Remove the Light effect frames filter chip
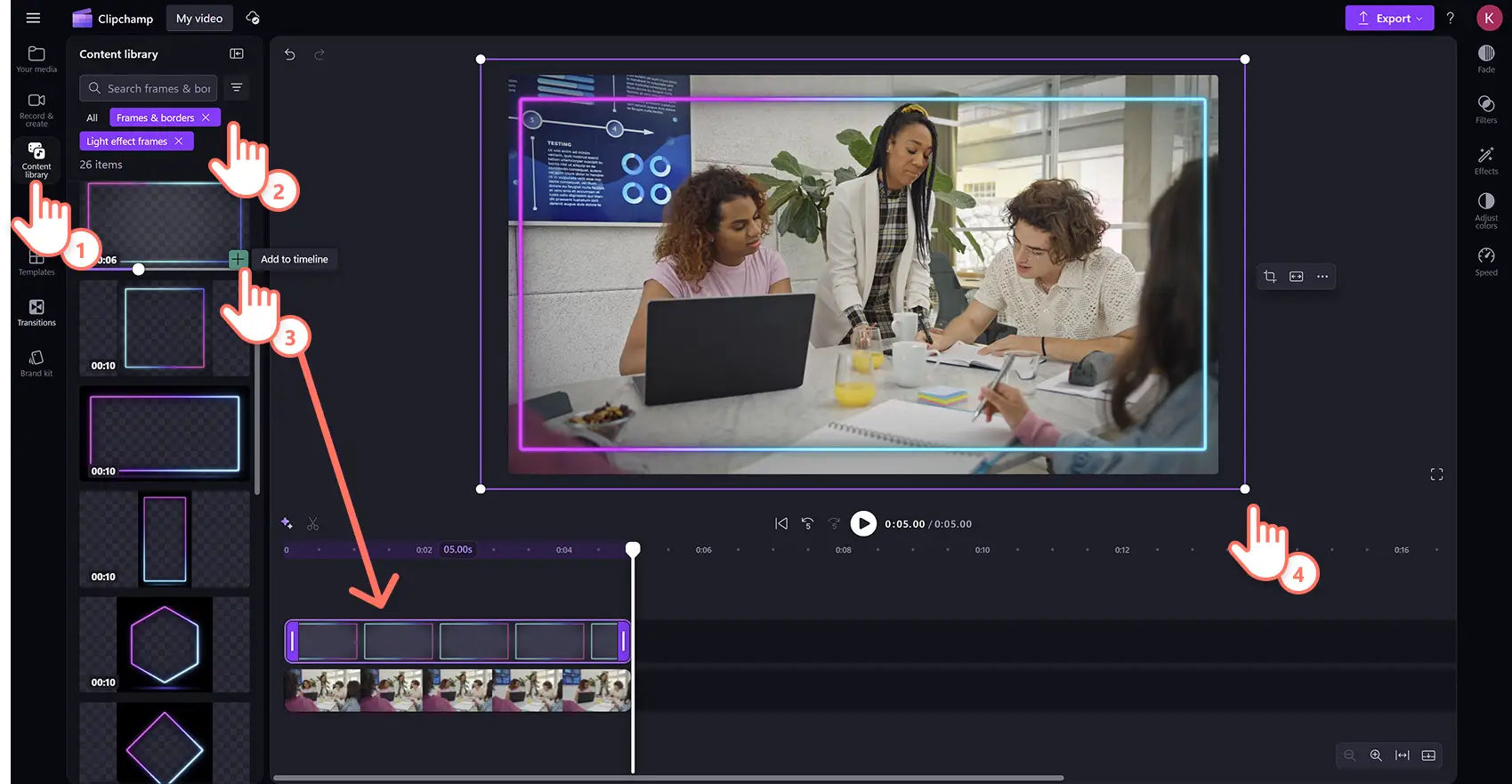 click(179, 141)
